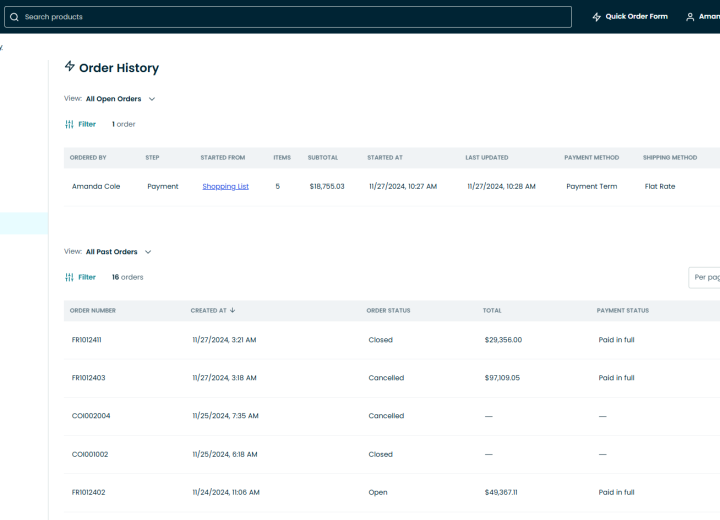Image resolution: width=720 pixels, height=520 pixels.
Task: Click the Created At sort arrow
Action: pos(232,310)
